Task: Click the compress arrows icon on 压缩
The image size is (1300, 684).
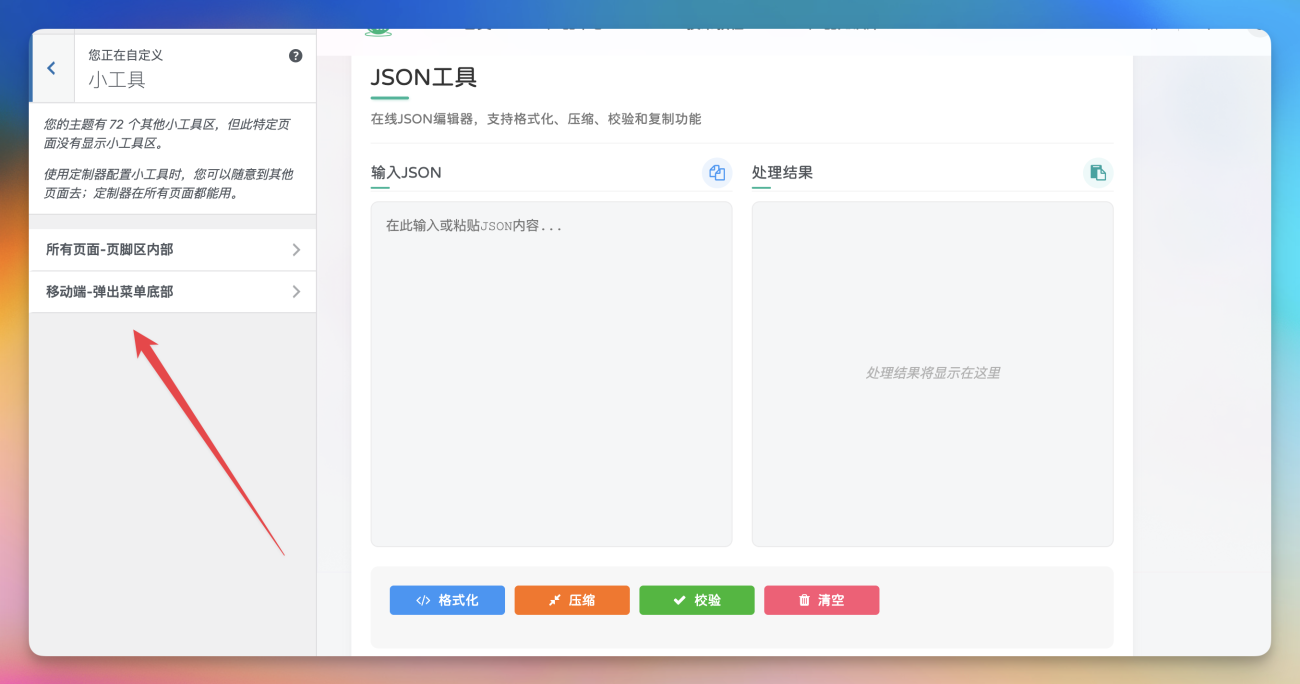Action: (554, 601)
